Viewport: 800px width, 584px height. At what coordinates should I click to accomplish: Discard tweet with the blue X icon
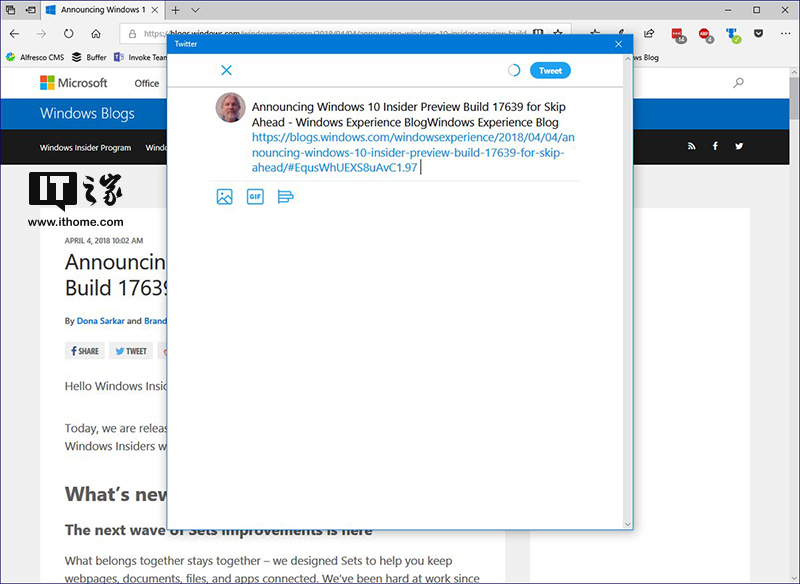227,70
